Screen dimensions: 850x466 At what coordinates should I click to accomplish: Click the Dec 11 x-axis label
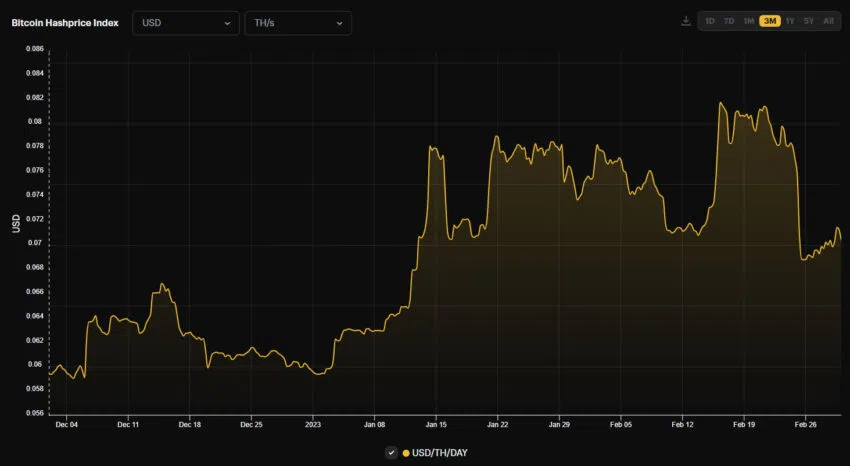click(x=128, y=425)
